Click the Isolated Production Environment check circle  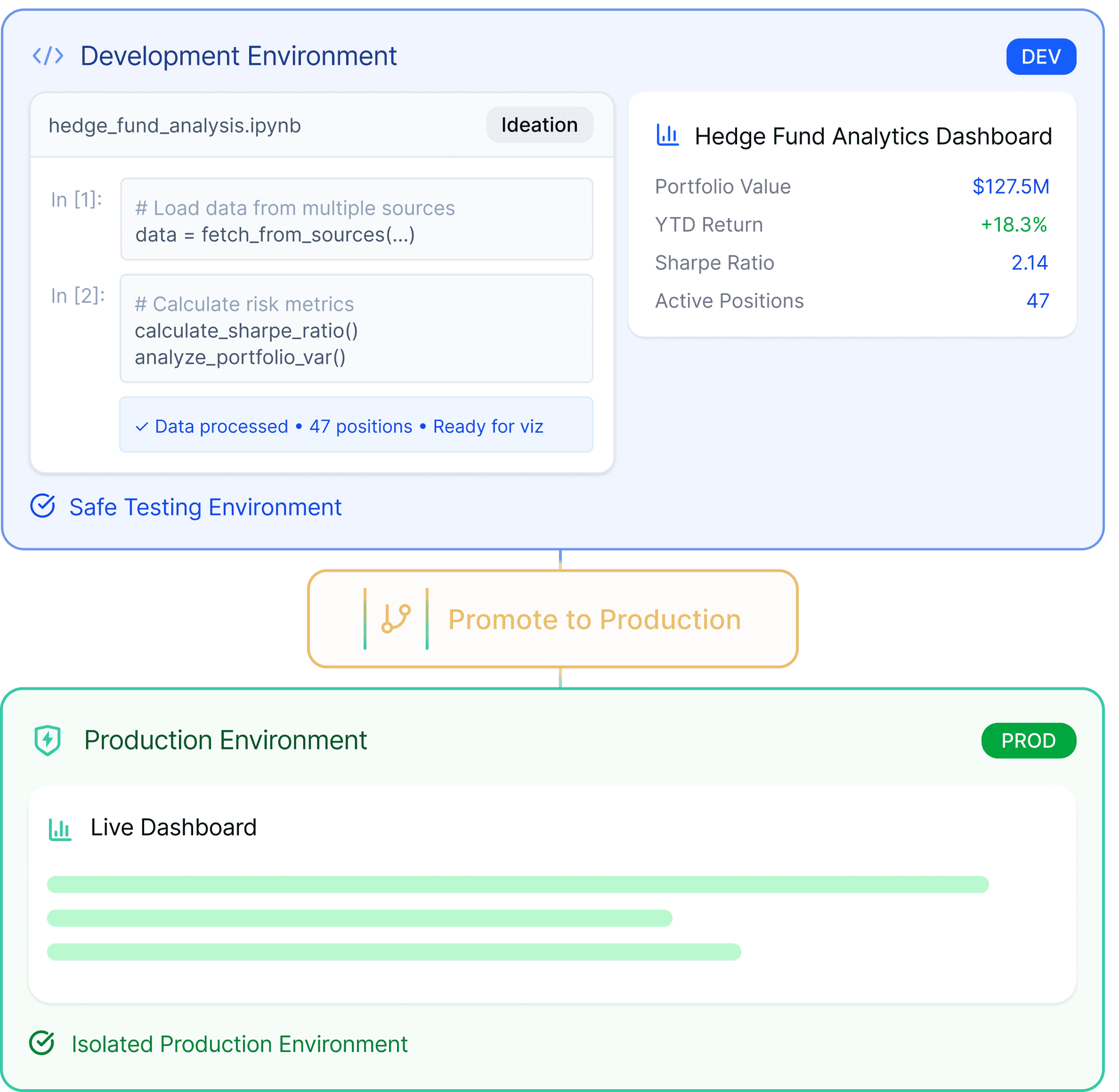[42, 1043]
